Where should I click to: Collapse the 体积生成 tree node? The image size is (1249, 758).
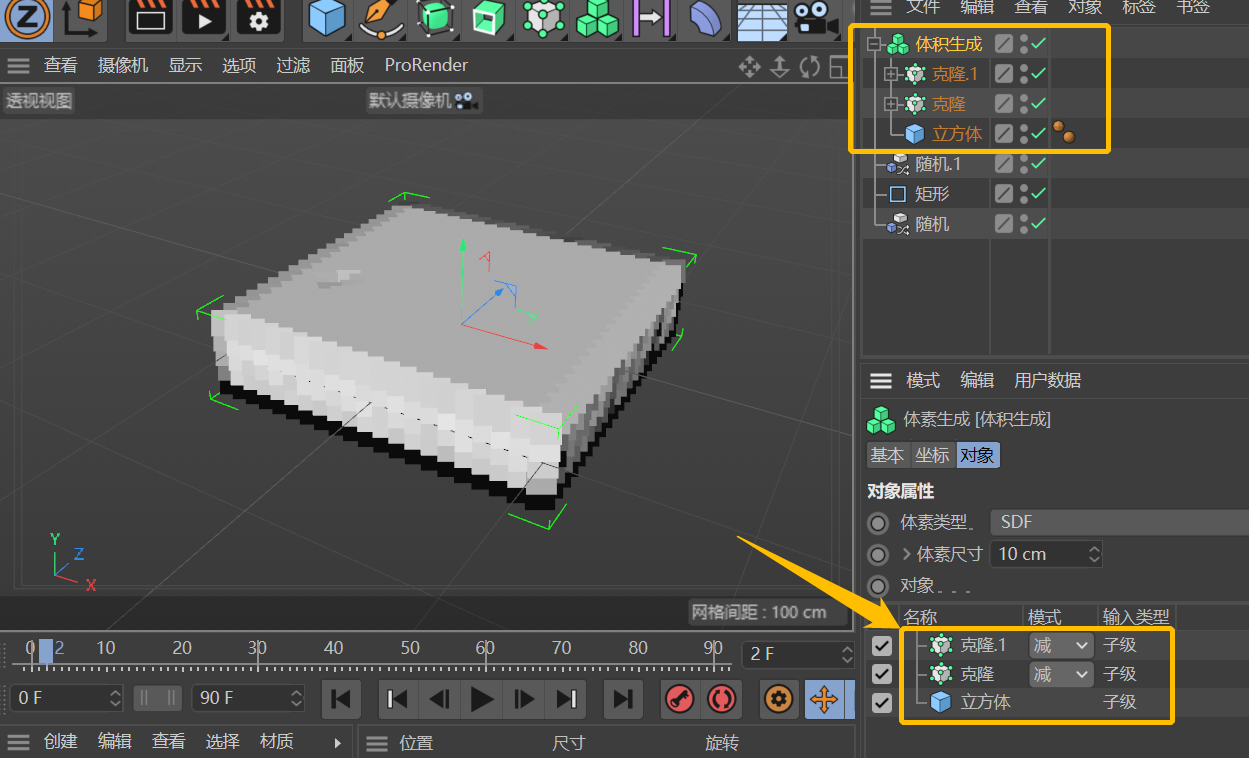874,44
